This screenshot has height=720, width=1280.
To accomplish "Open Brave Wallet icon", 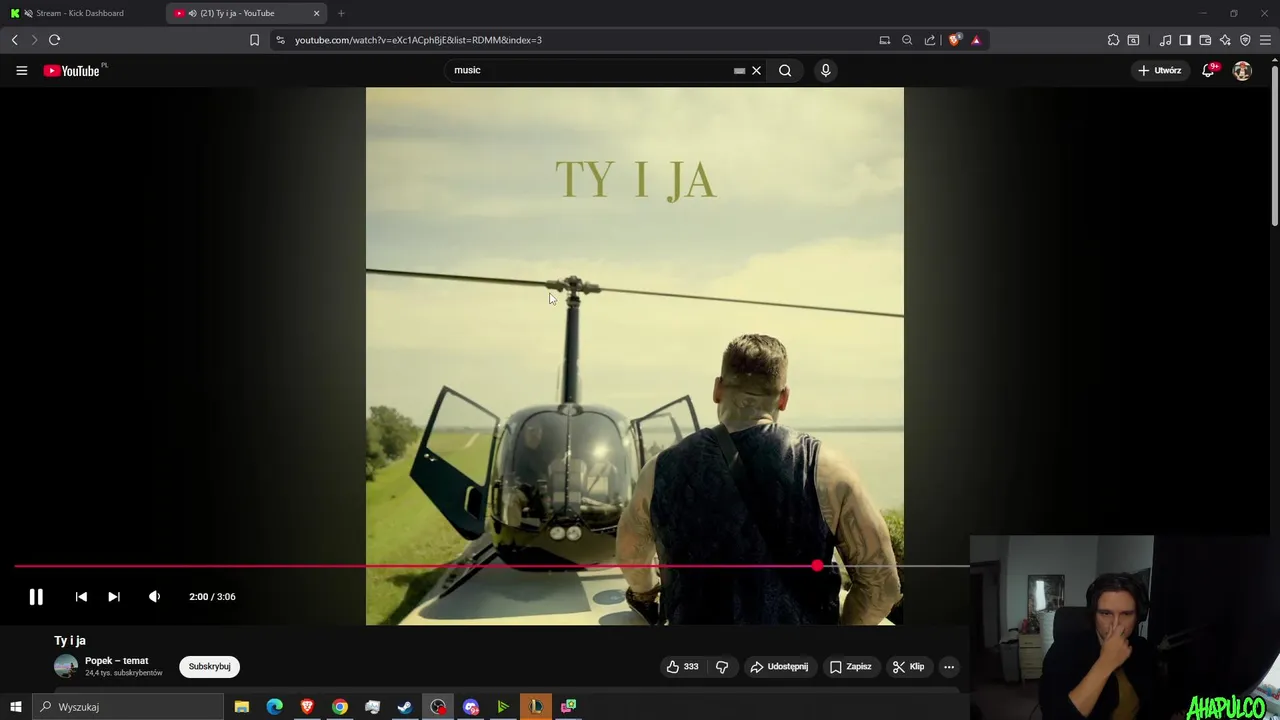I will 1205,40.
